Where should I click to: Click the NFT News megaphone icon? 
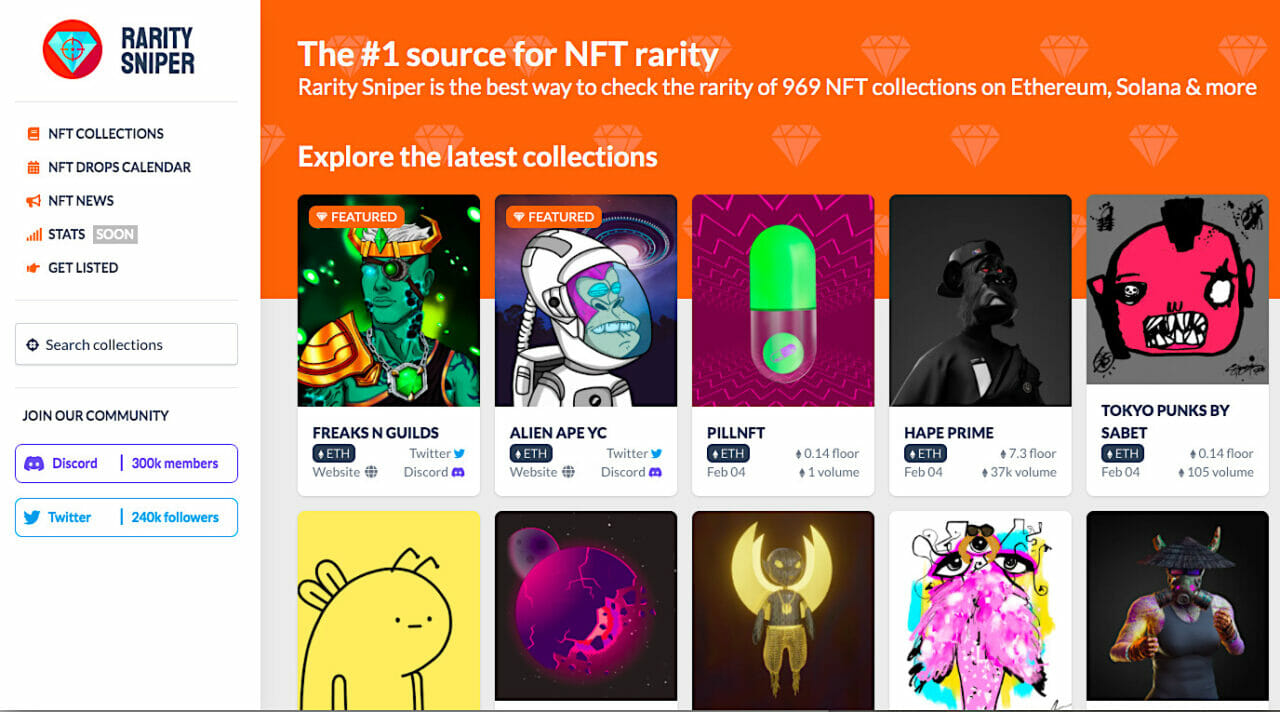coord(34,201)
